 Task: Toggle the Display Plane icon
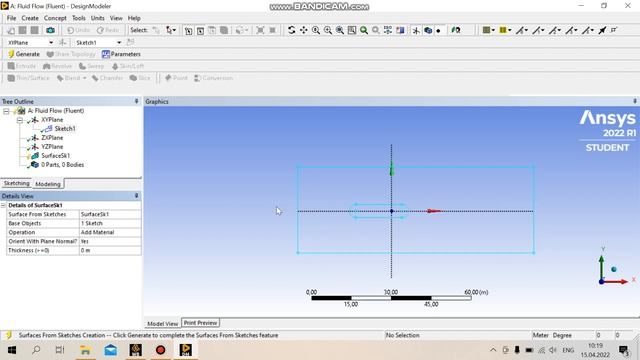[x=416, y=30]
